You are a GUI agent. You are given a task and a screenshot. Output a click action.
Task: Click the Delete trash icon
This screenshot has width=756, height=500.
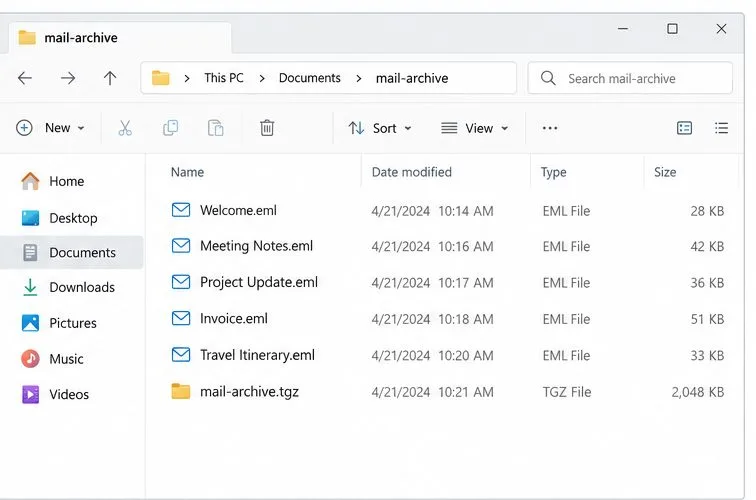267,128
